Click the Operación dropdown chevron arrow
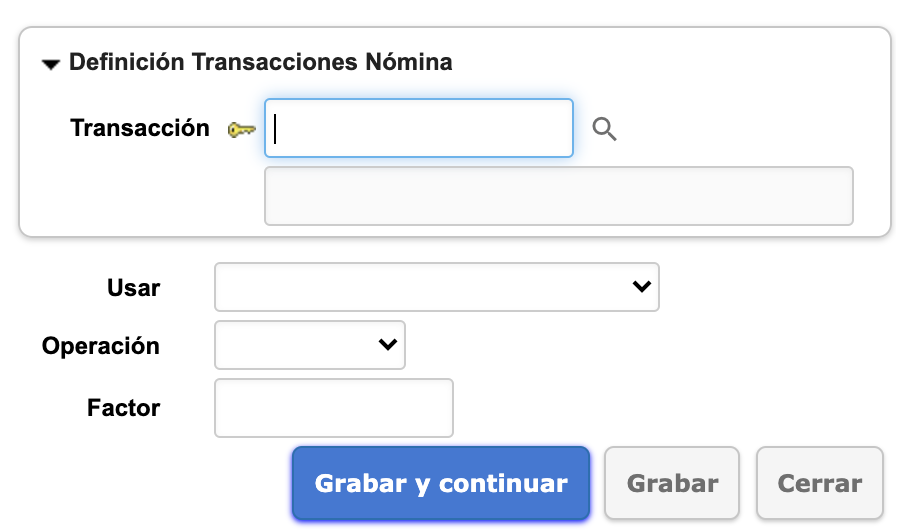This screenshot has width=906, height=530. tap(387, 345)
